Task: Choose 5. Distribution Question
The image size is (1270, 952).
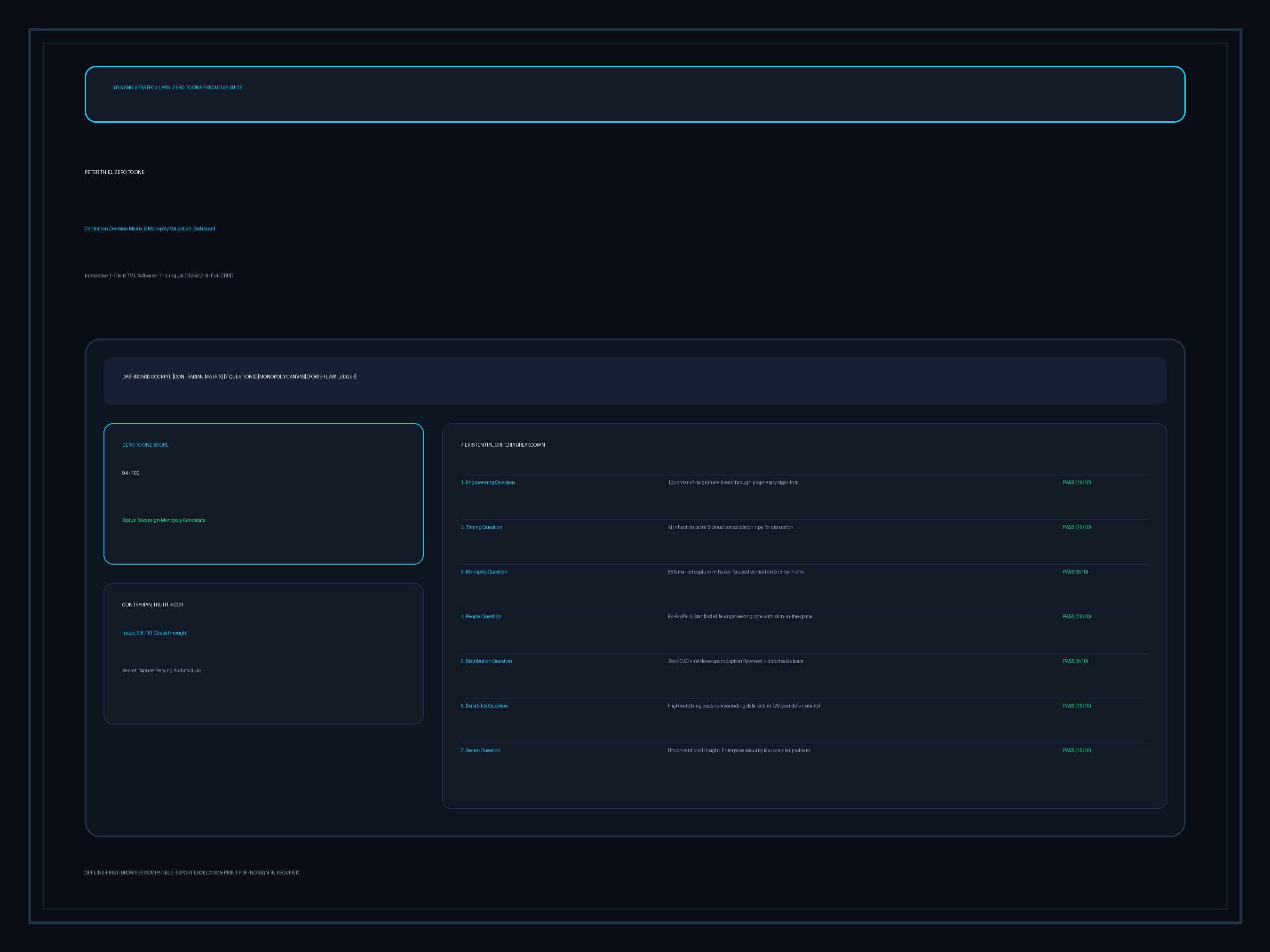Action: click(x=486, y=661)
